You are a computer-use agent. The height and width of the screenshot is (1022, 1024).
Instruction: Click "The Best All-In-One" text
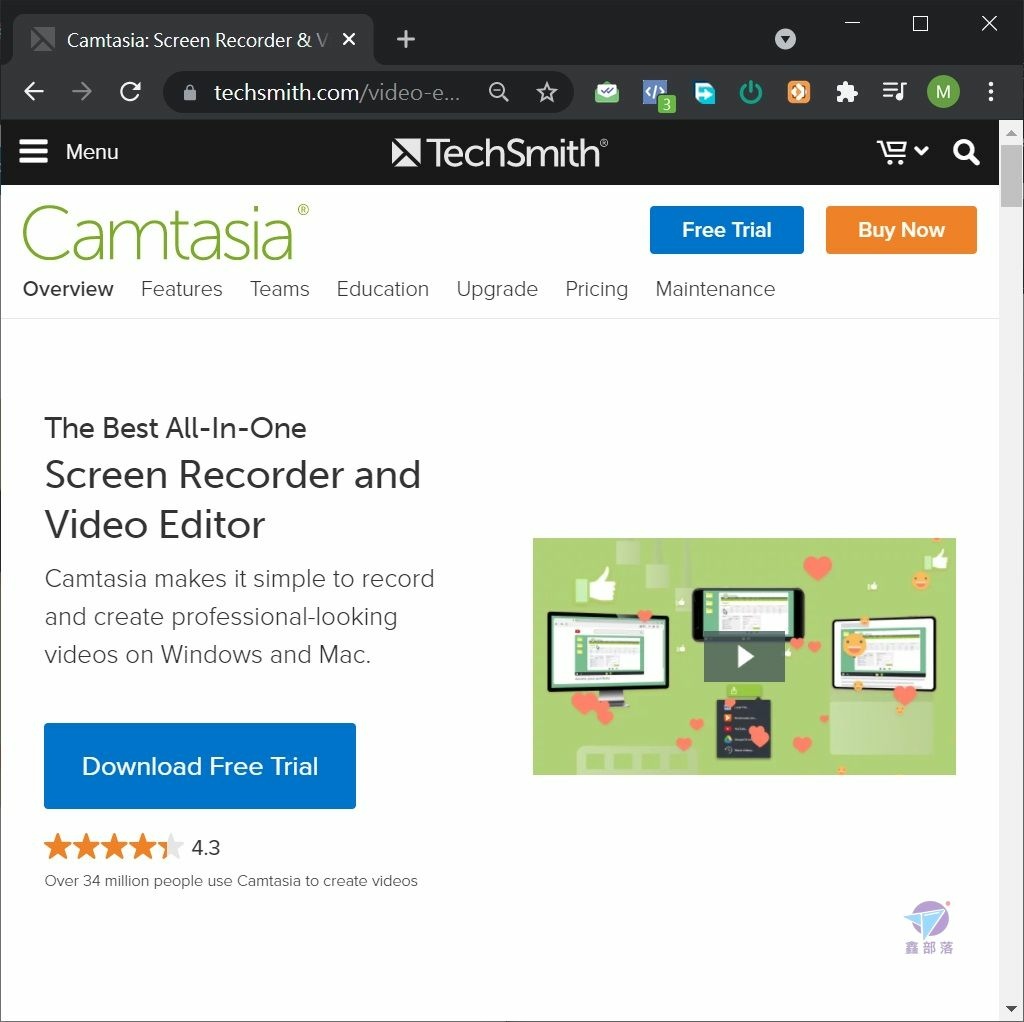[x=175, y=428]
